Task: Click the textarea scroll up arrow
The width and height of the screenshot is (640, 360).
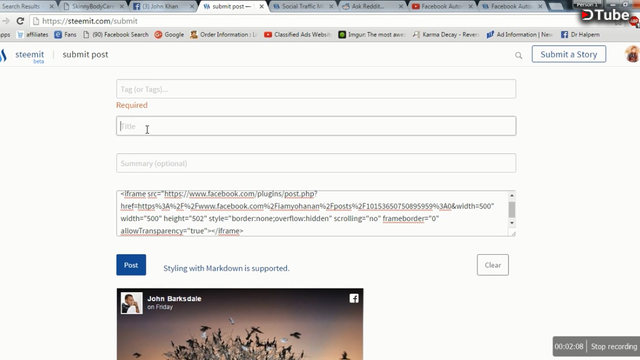Action: (x=511, y=196)
